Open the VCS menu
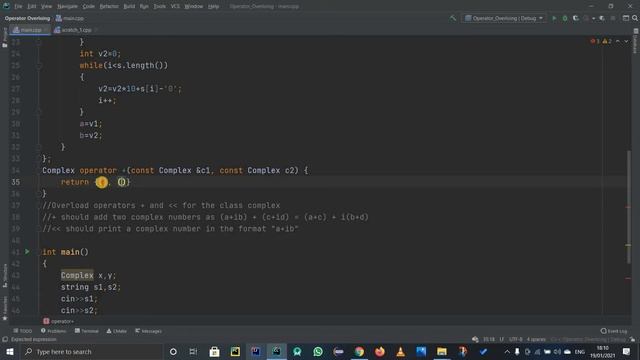This screenshot has height=360, width=640. click(x=175, y=7)
